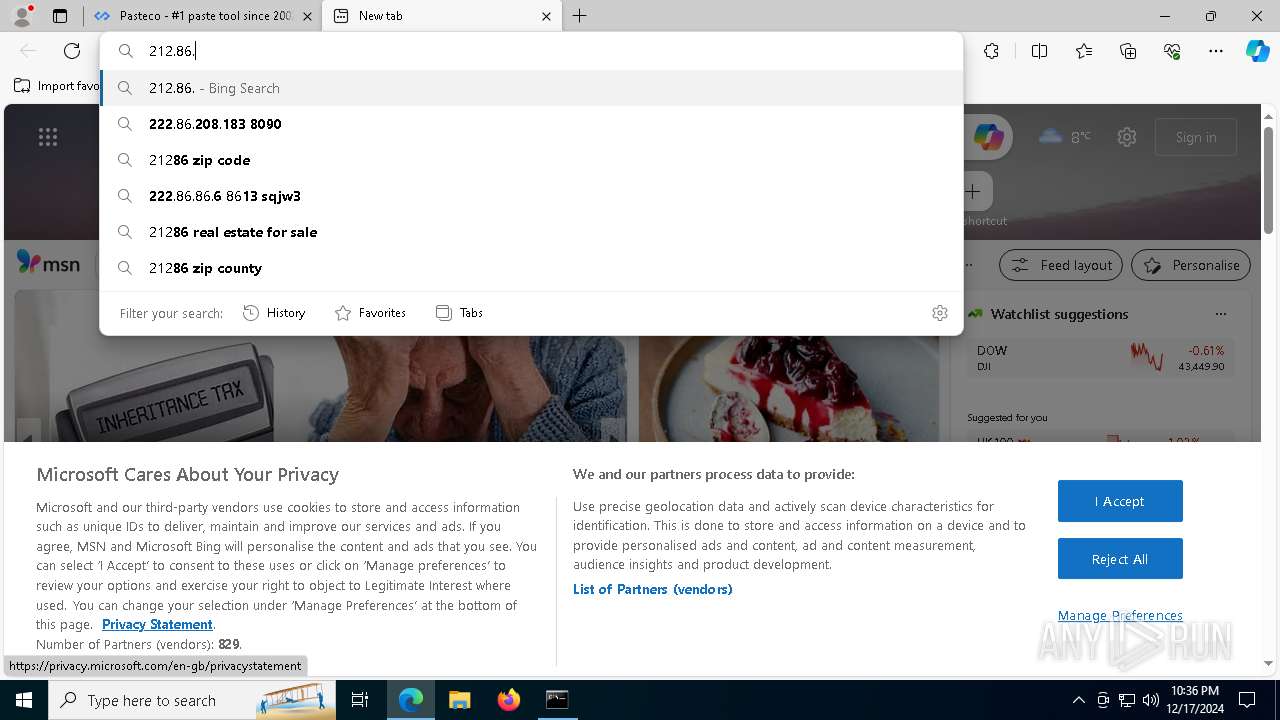Open a new browser tab
The width and height of the screenshot is (1280, 720).
click(x=580, y=16)
